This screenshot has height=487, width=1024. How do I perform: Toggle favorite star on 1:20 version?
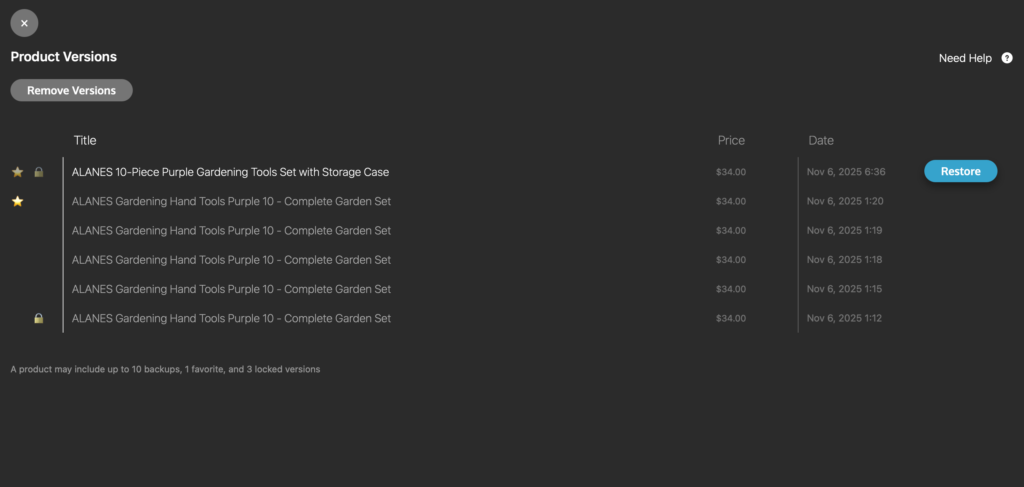(x=17, y=201)
